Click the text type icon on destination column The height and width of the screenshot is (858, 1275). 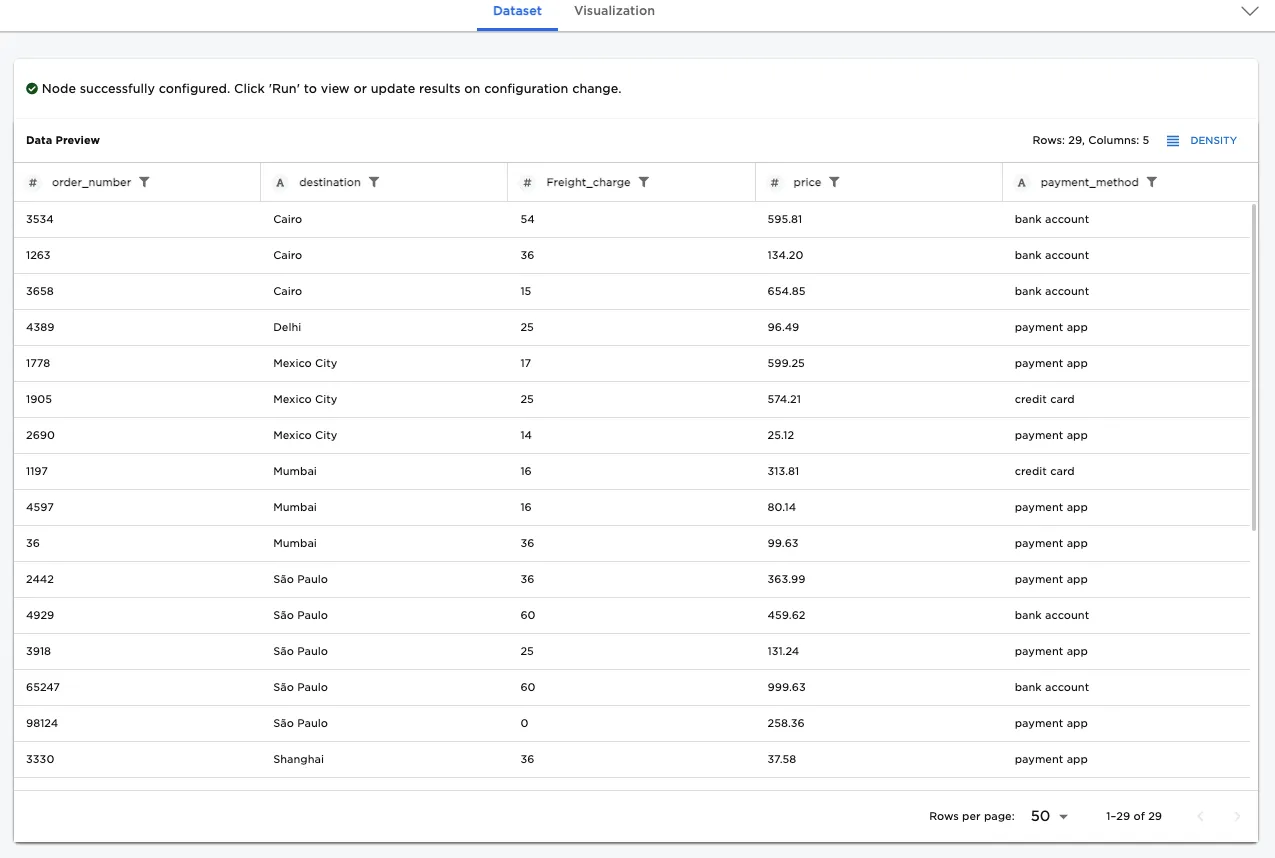(x=281, y=182)
